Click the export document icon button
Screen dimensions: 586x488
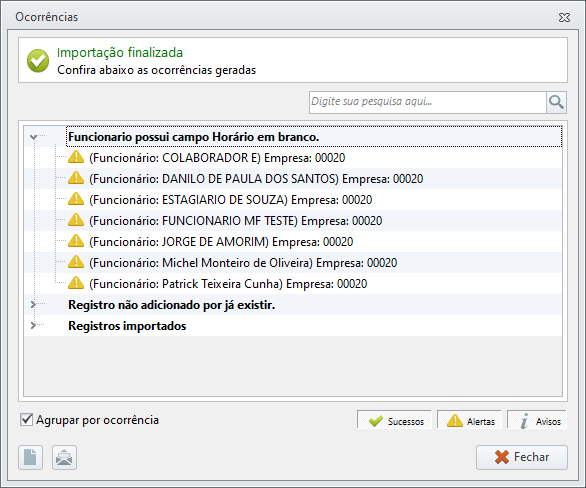[x=31, y=457]
